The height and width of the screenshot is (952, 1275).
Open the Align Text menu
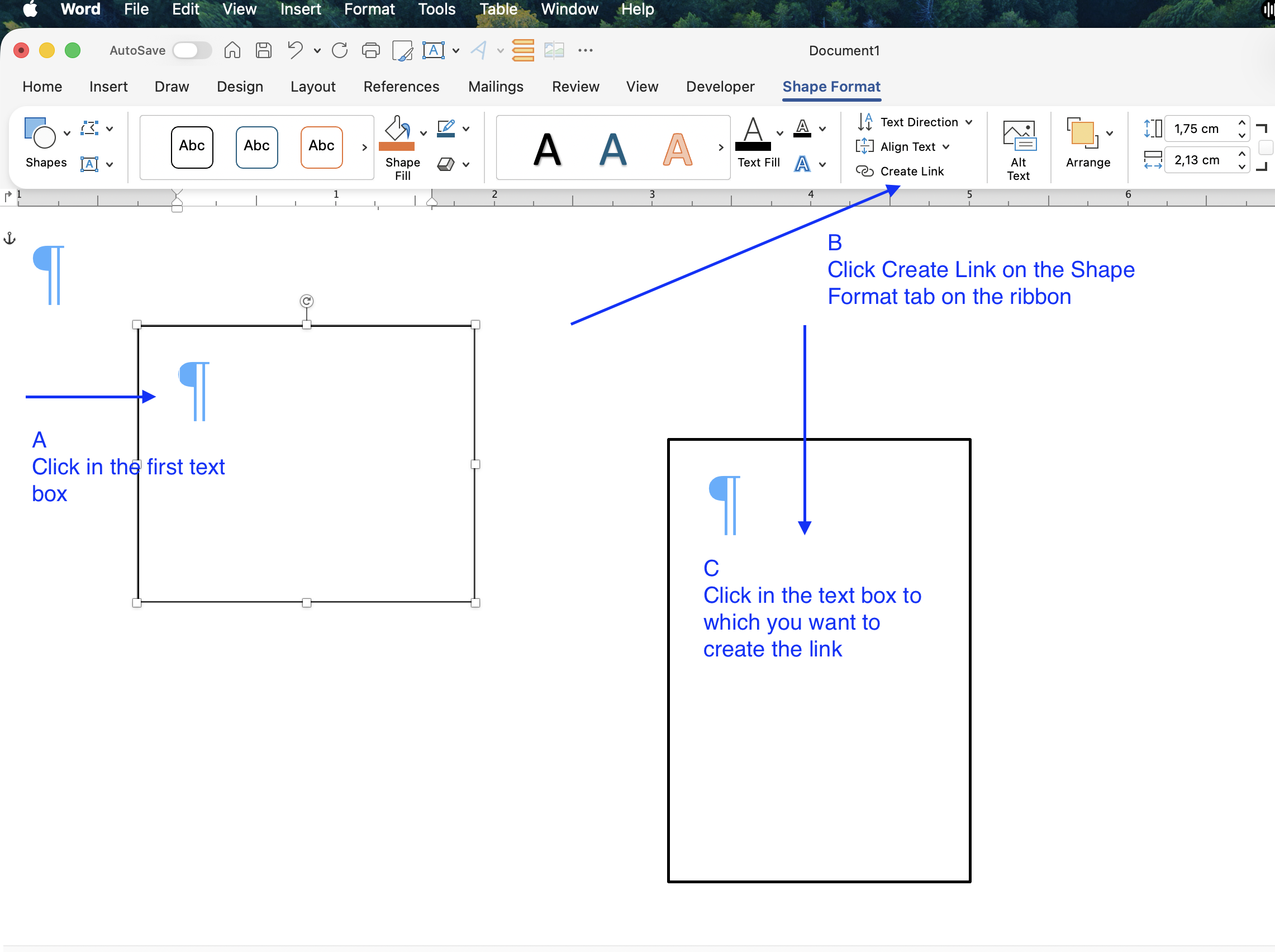pyautogui.click(x=903, y=147)
